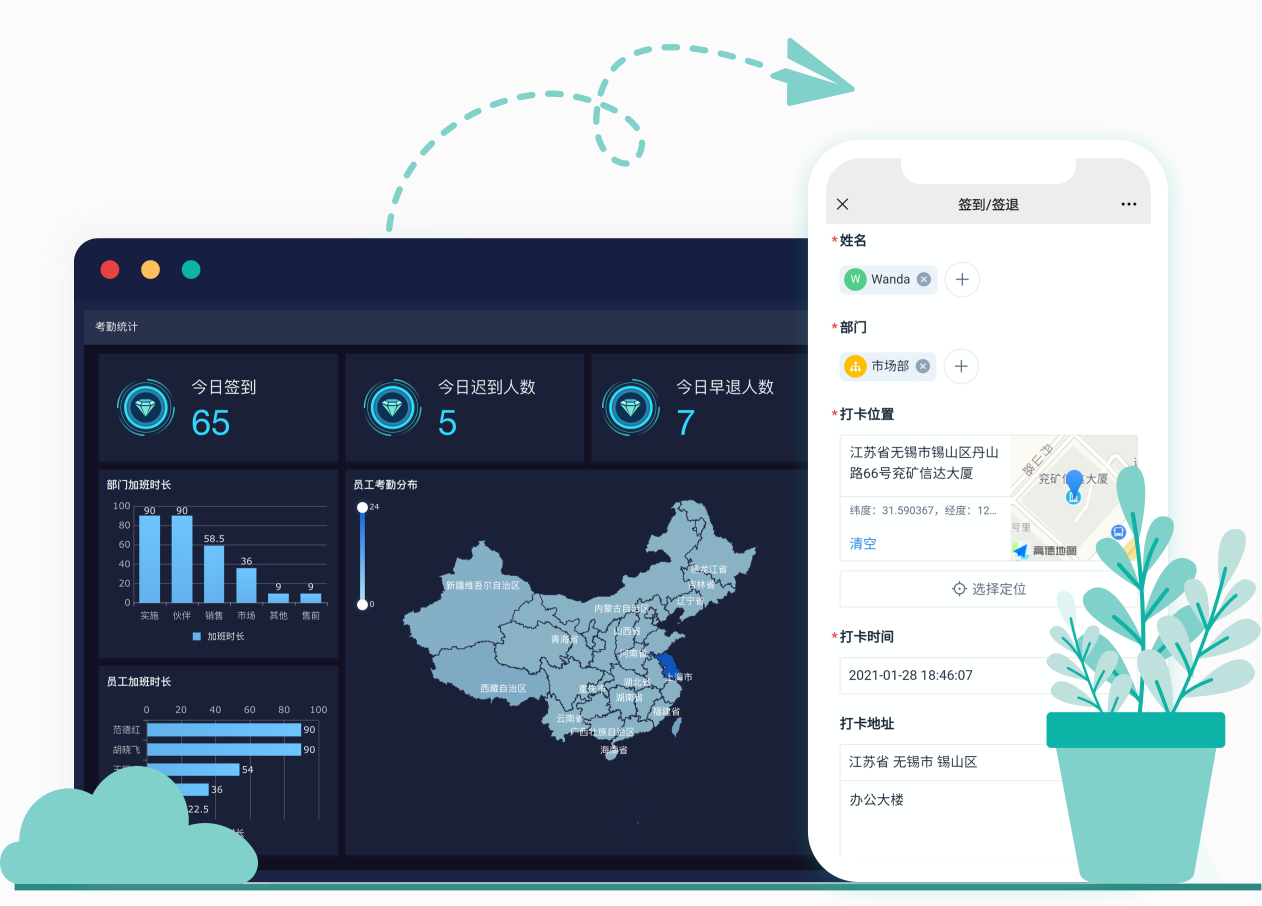The width and height of the screenshot is (1262, 906).
Task: Select 新疆维吾尔自治区 on the map
Action: coord(482,585)
